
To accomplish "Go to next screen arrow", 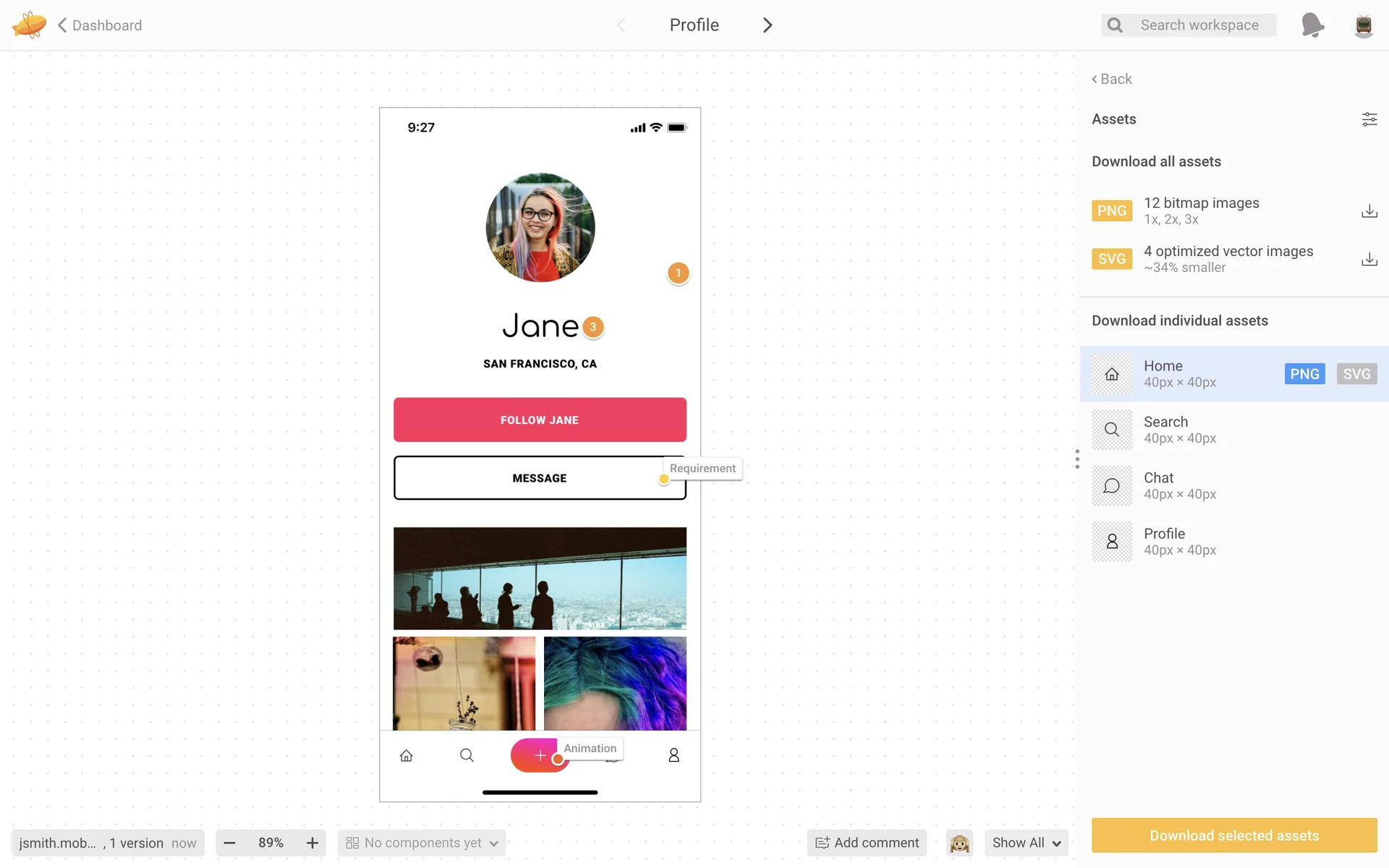I will 768,25.
